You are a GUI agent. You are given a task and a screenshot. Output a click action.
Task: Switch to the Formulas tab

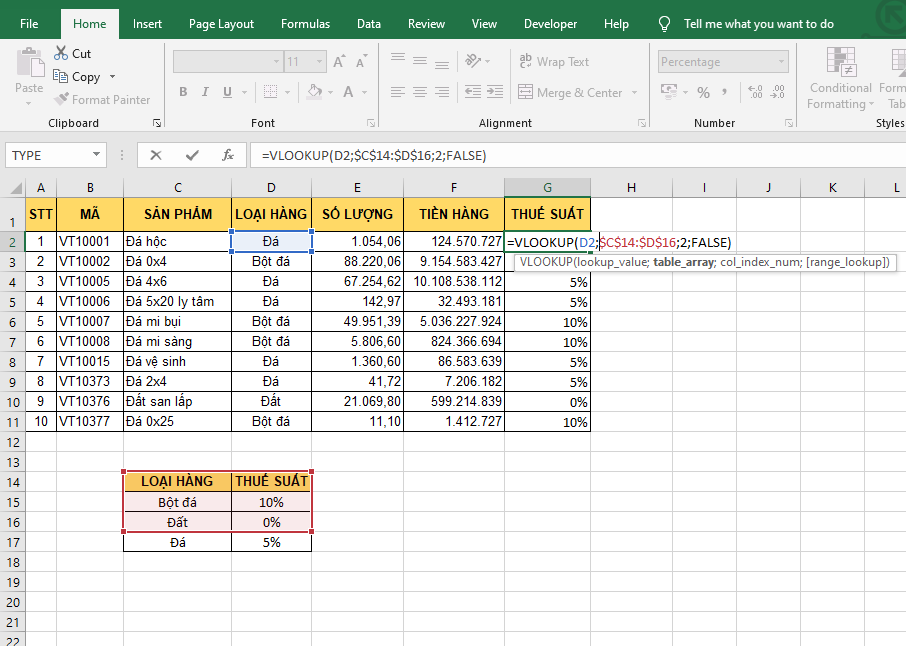305,24
